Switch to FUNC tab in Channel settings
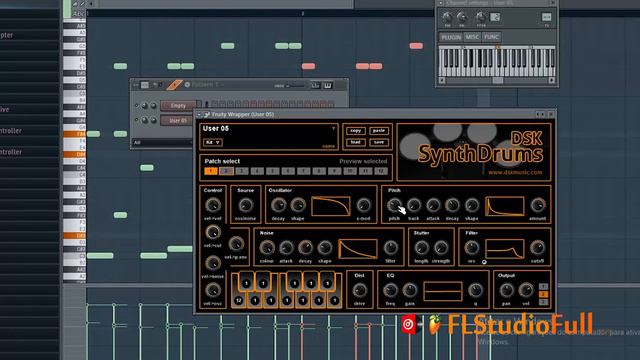This screenshot has height=360, width=640. click(491, 37)
